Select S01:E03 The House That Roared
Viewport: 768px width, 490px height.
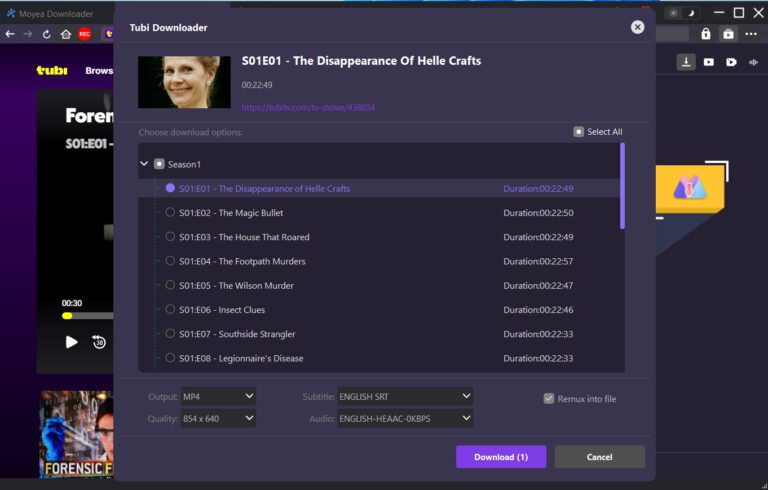(170, 237)
